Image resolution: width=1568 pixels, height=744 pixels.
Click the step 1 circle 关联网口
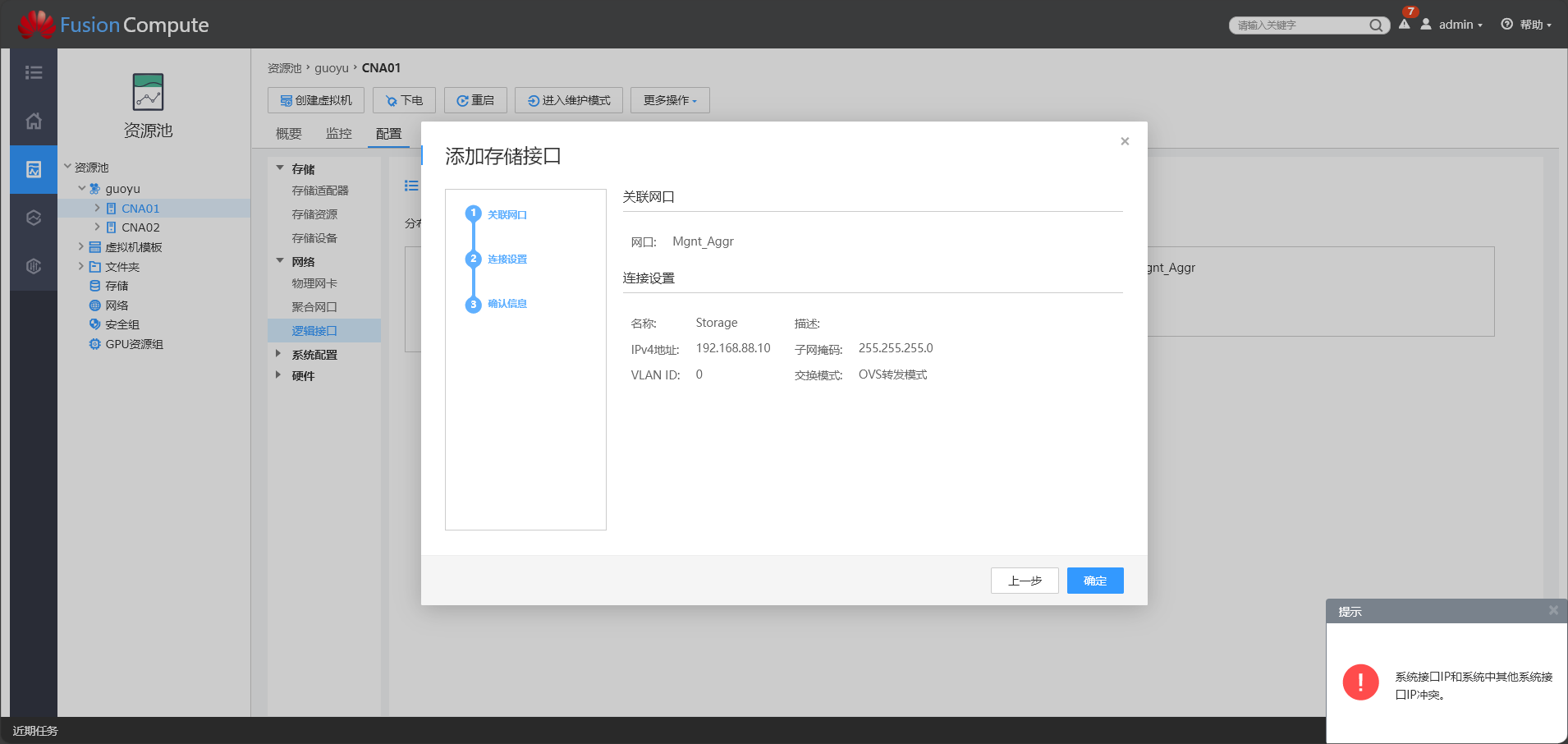473,214
